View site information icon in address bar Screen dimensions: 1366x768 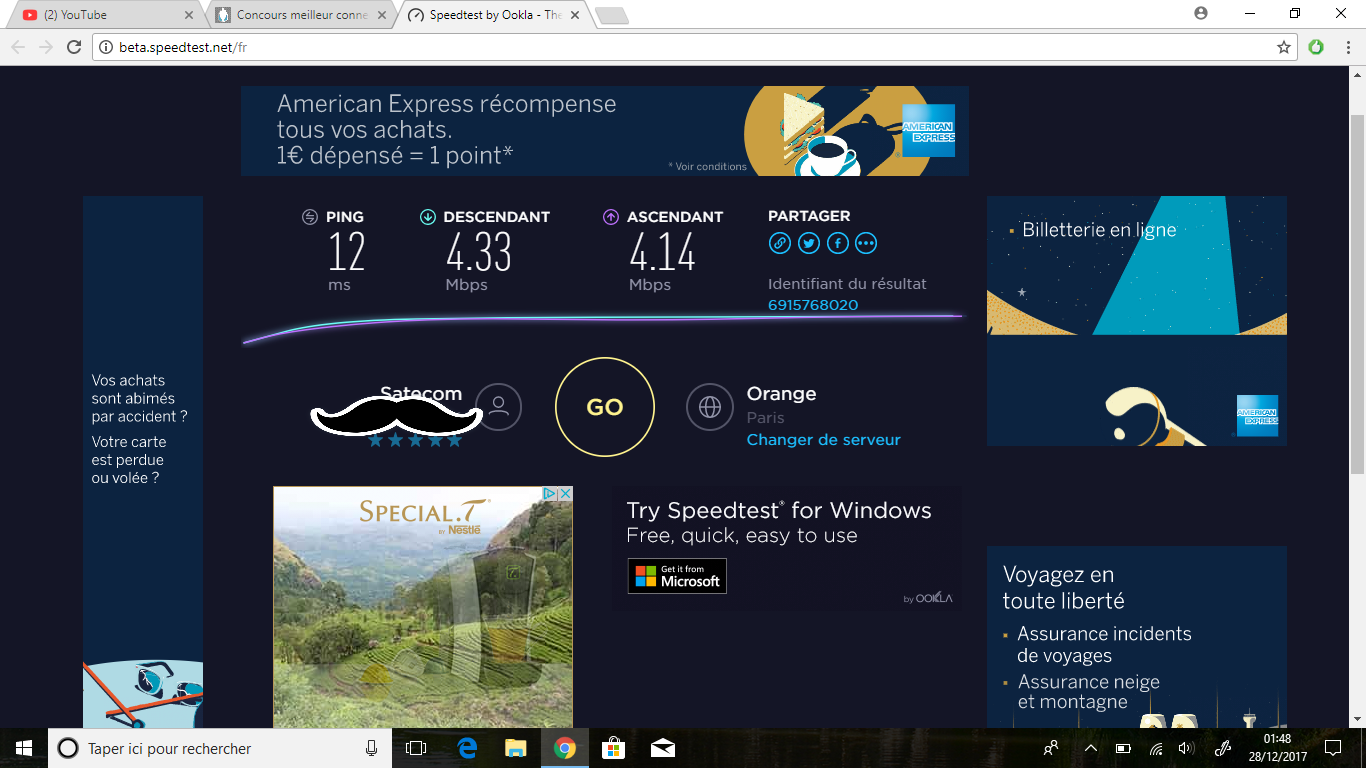(x=106, y=47)
